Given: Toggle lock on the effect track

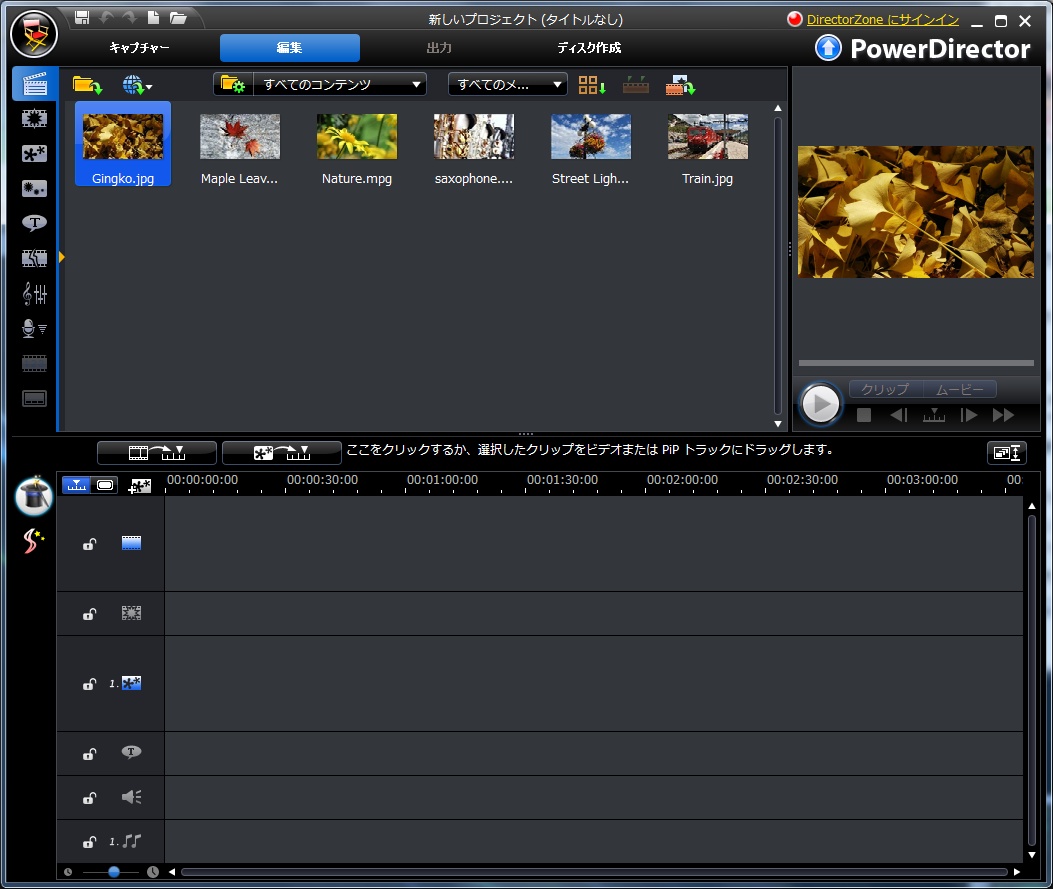Looking at the screenshot, I should (89, 614).
